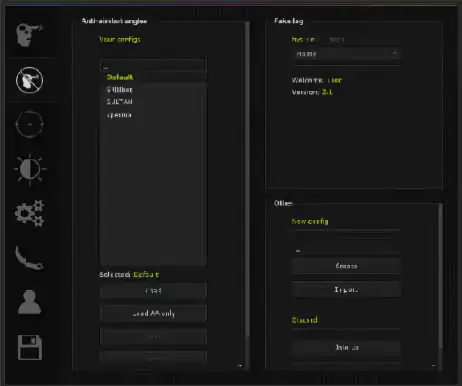Viewport: 462px width, 386px height.
Task: Click the Anti-aimbot angles panel scrollbar
Action: pyautogui.click(x=247, y=180)
